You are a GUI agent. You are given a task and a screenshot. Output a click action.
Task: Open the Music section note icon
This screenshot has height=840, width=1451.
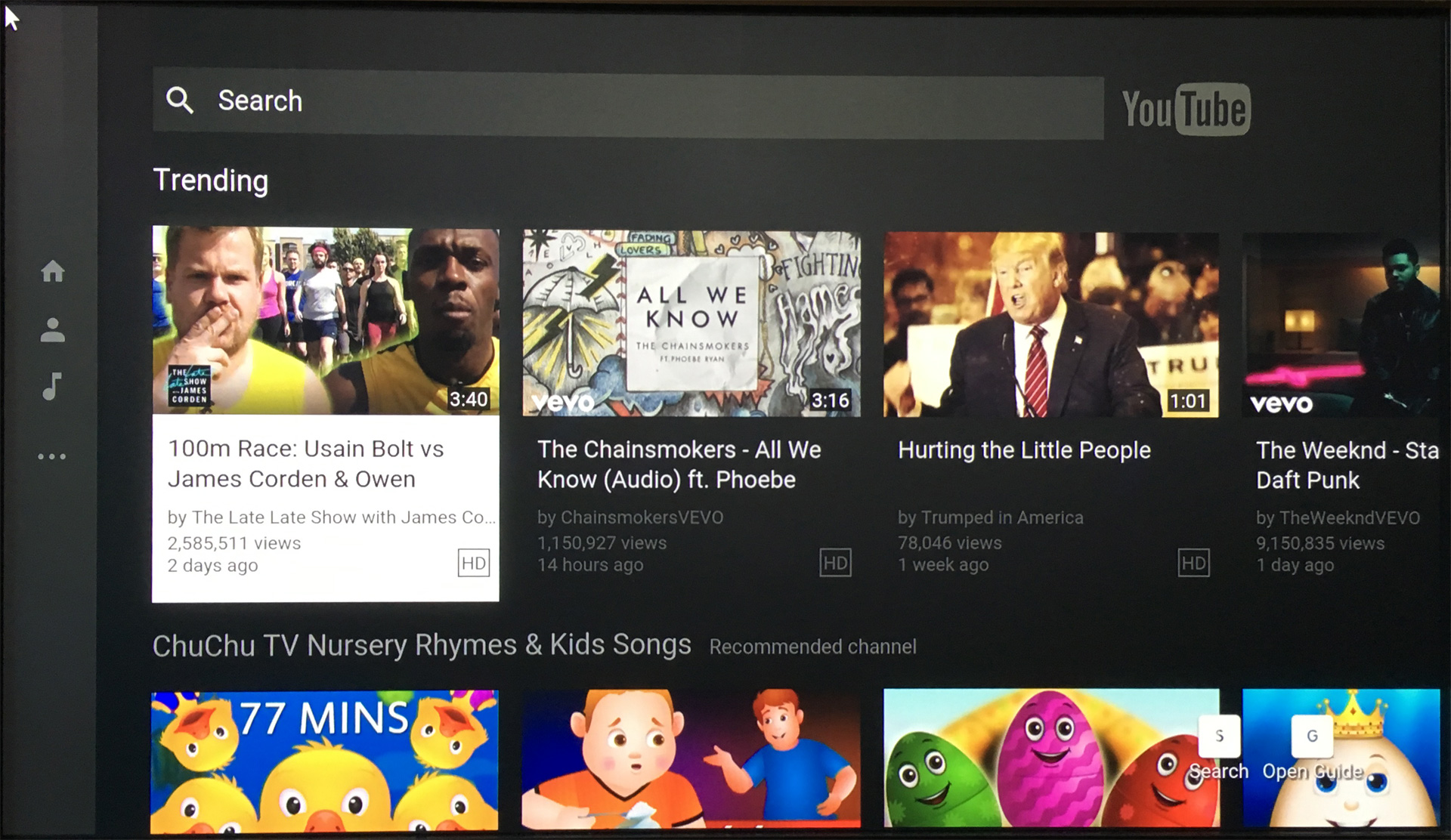coord(52,385)
